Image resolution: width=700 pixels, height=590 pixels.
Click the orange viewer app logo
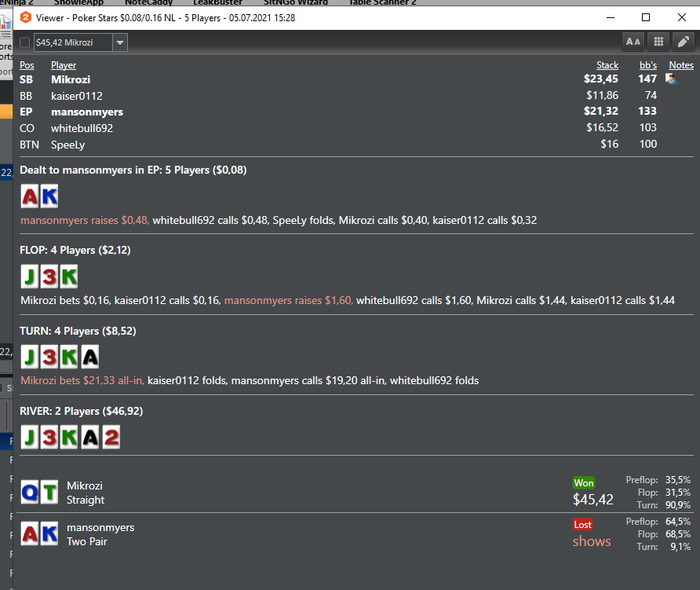25,17
